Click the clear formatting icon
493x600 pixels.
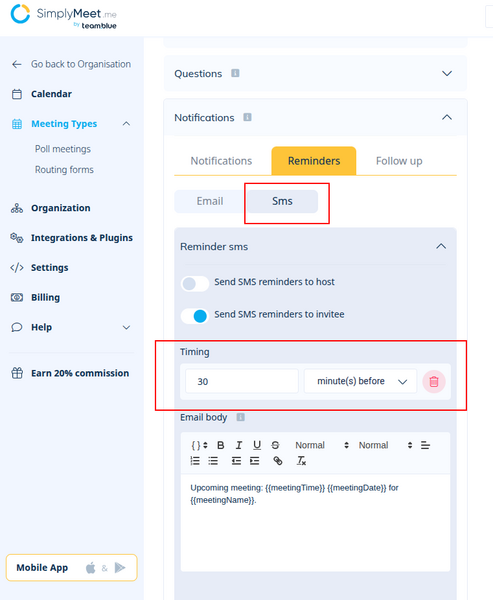(301, 461)
